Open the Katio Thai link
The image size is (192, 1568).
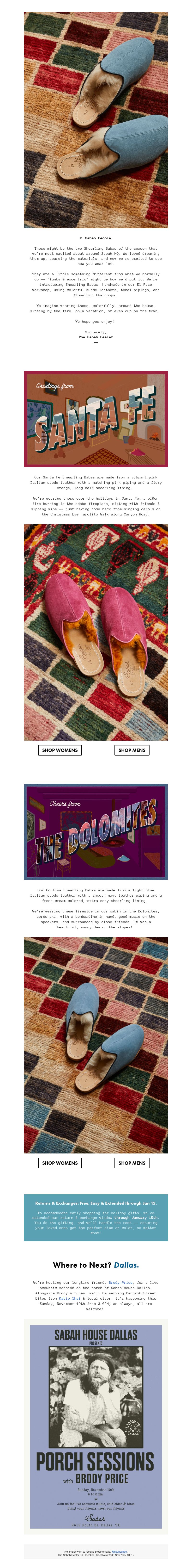70,1298
